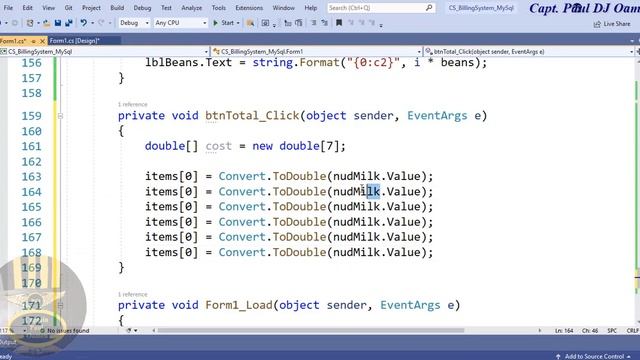
Task: Open the CS_BillingSystem_MySql project navigation dropdown
Action: click(x=104, y=52)
